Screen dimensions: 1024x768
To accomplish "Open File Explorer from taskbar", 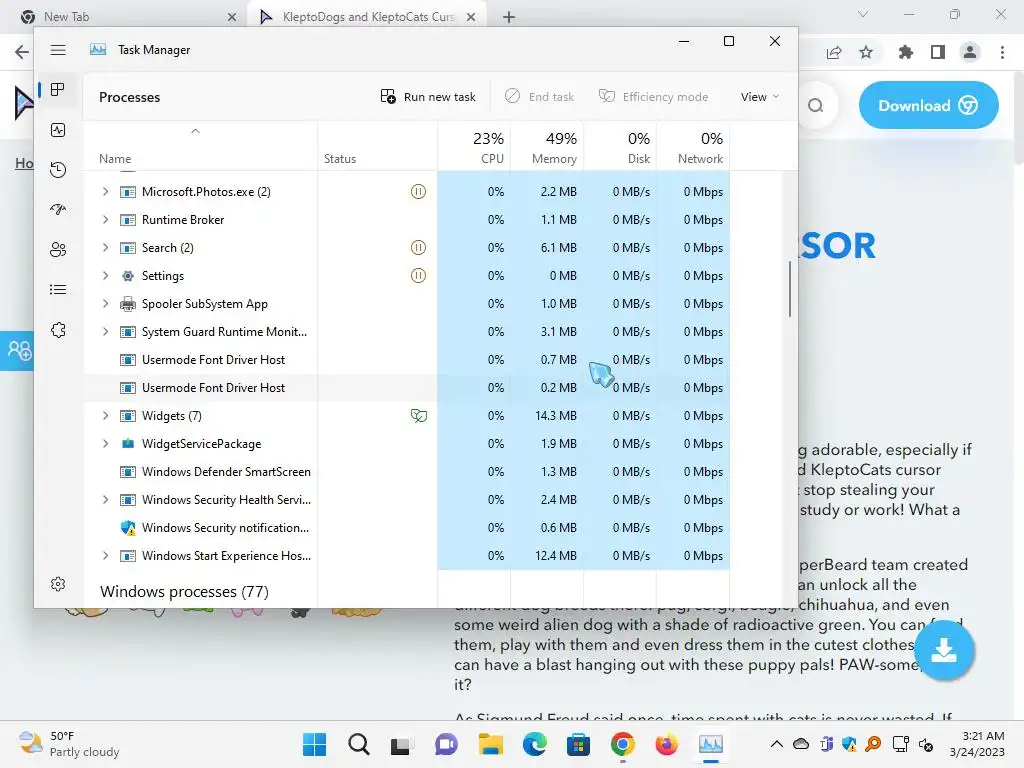I will click(490, 744).
